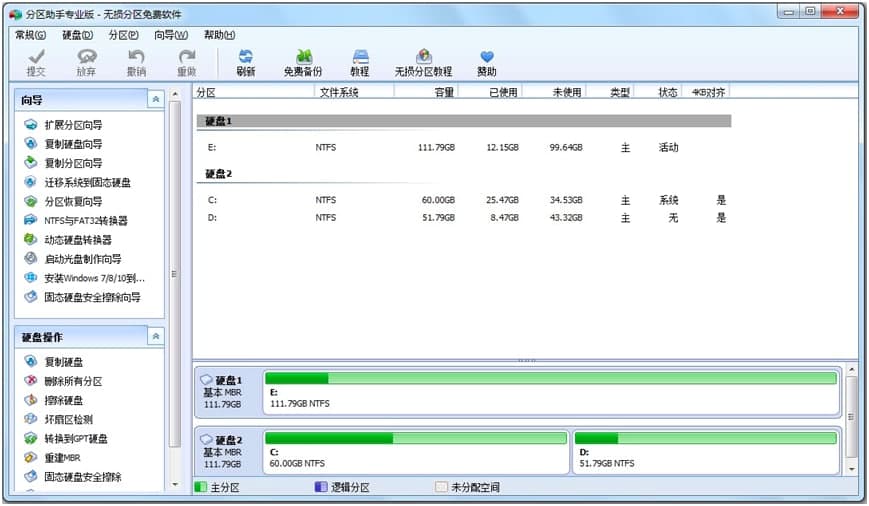Open the 免费备份 backup tool icon
The width and height of the screenshot is (869, 506).
coord(303,57)
